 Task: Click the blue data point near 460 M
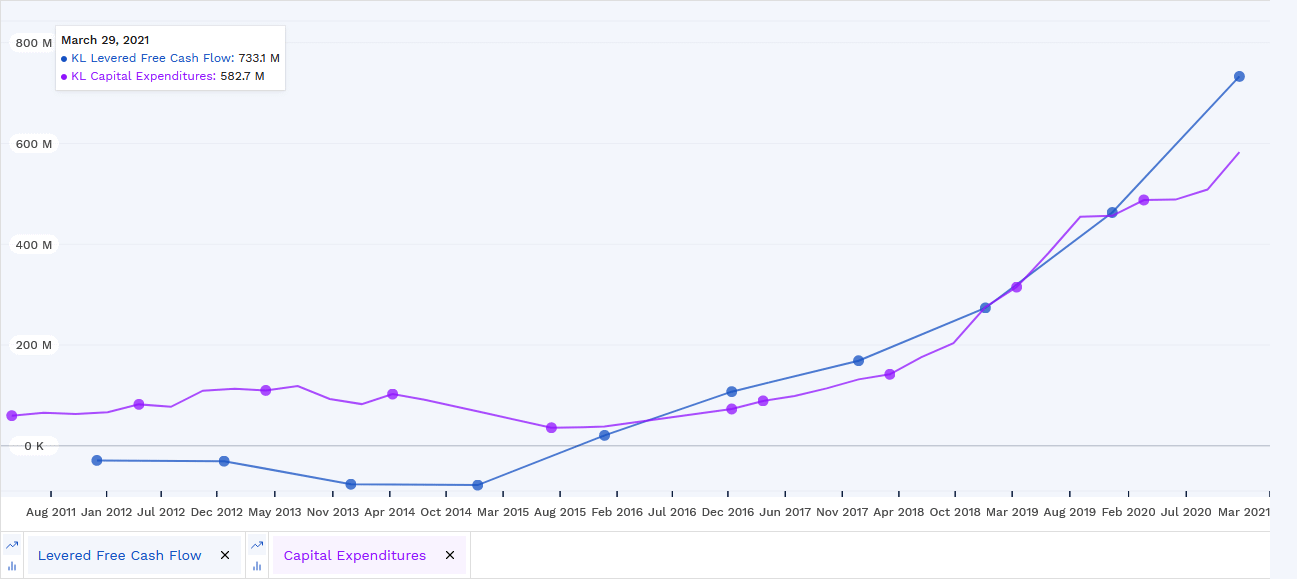click(1112, 213)
